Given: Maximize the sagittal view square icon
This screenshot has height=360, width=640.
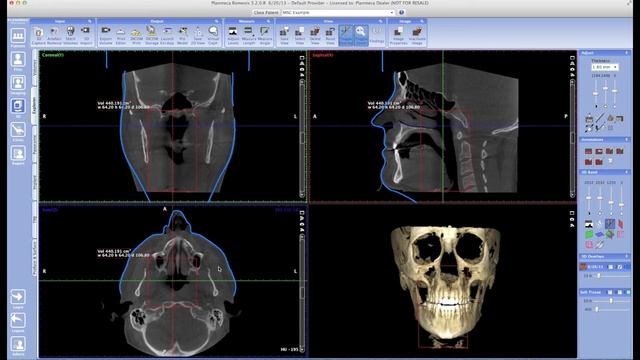Looking at the screenshot, I should click(x=572, y=58).
